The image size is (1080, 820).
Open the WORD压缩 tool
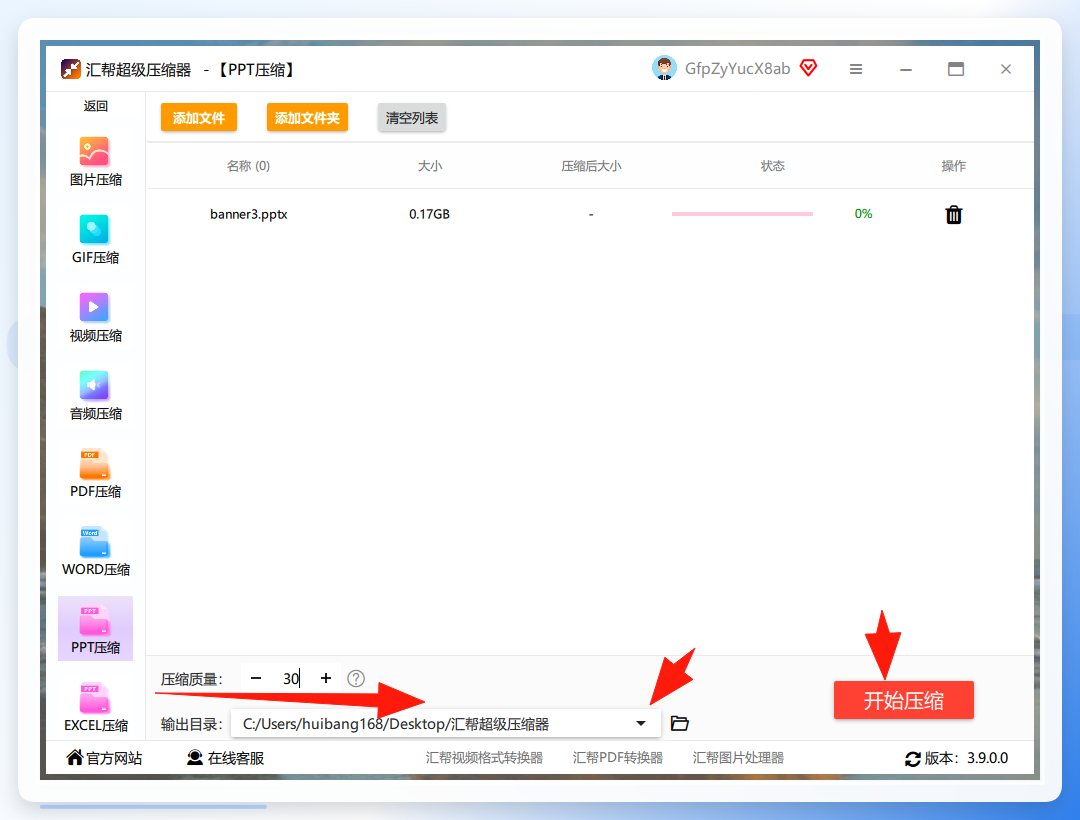click(x=95, y=551)
